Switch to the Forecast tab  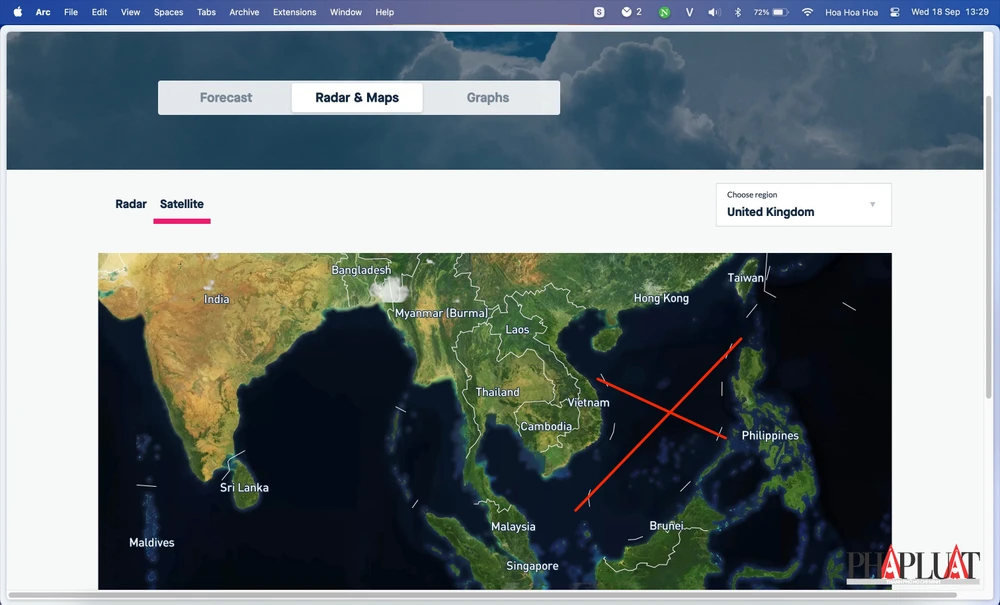click(x=225, y=97)
